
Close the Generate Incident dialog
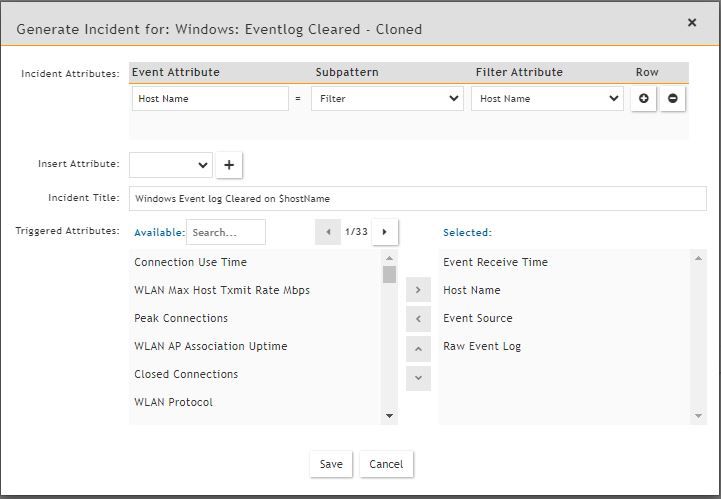[692, 22]
